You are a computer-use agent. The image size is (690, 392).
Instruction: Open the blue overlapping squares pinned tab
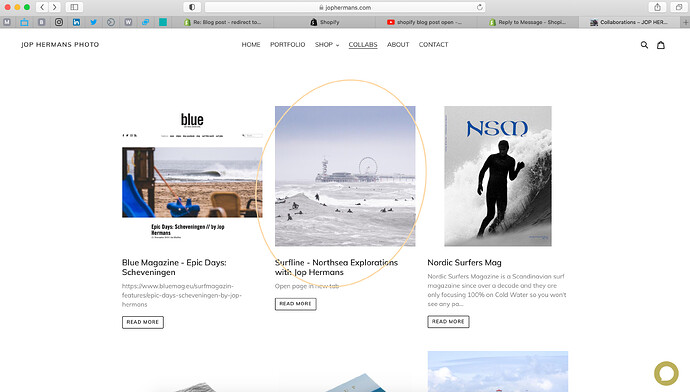[x=145, y=22]
